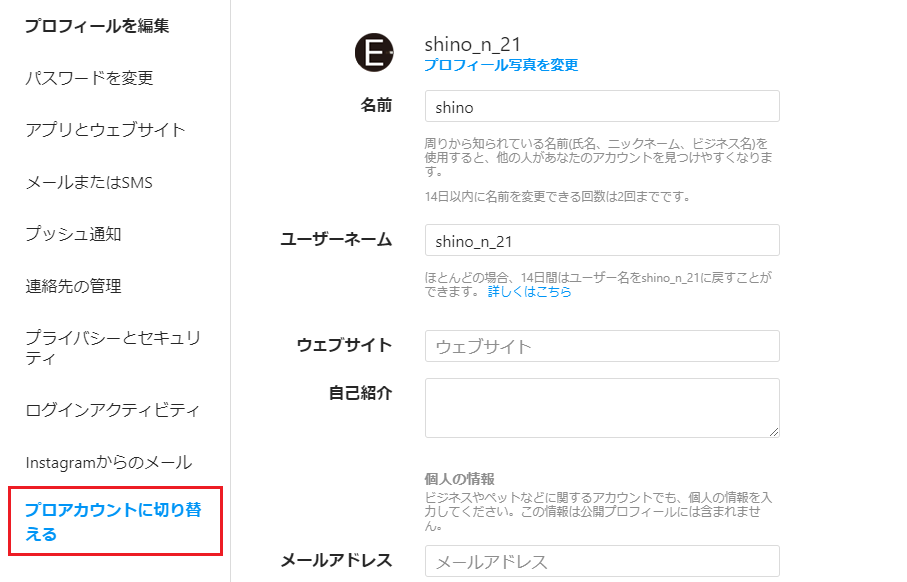Click プロアカウントに切り替える link
Screen dimensions: 907x582
tap(113, 521)
